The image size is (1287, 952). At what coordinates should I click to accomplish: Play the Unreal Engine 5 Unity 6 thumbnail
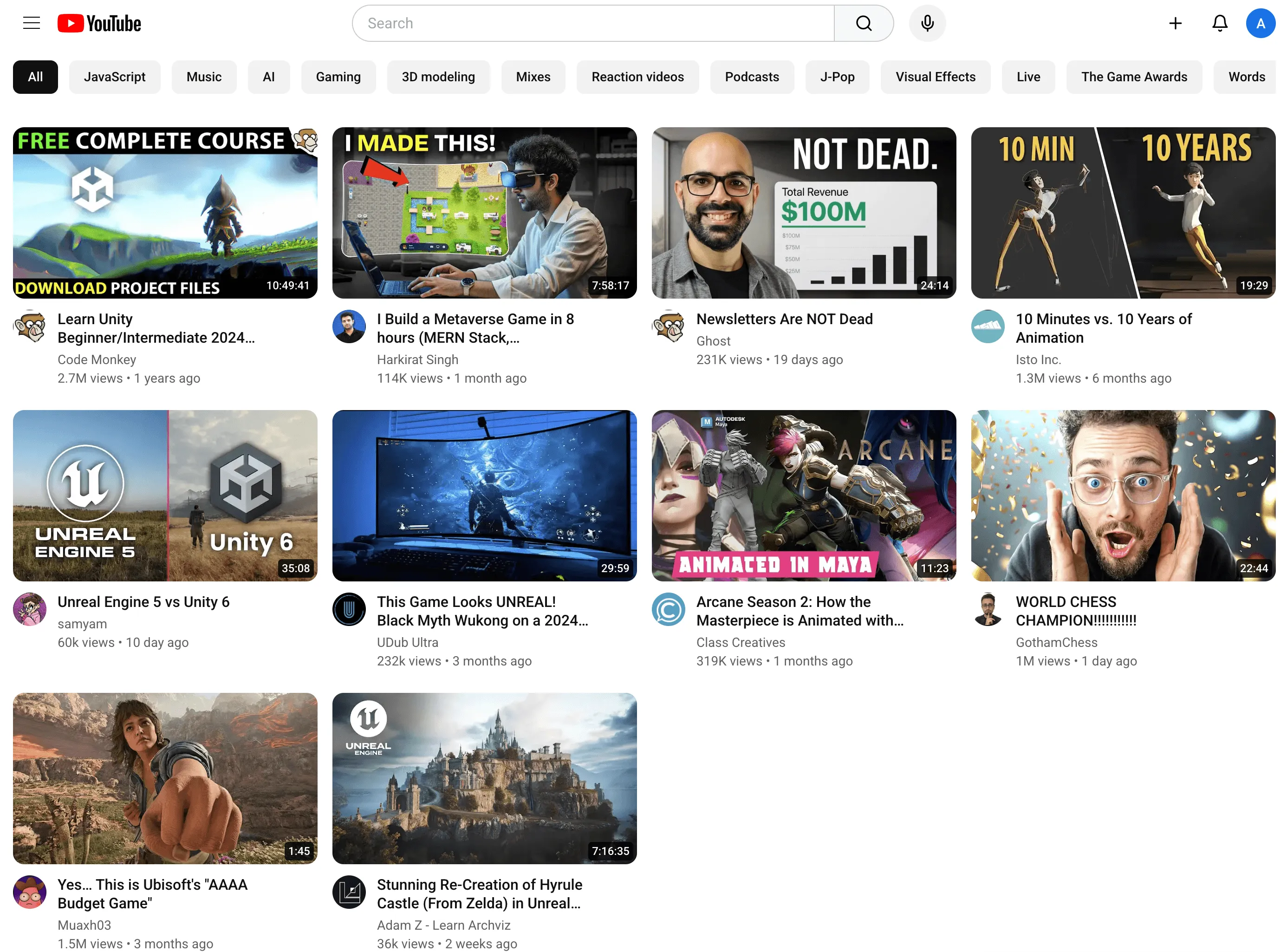pyautogui.click(x=165, y=496)
